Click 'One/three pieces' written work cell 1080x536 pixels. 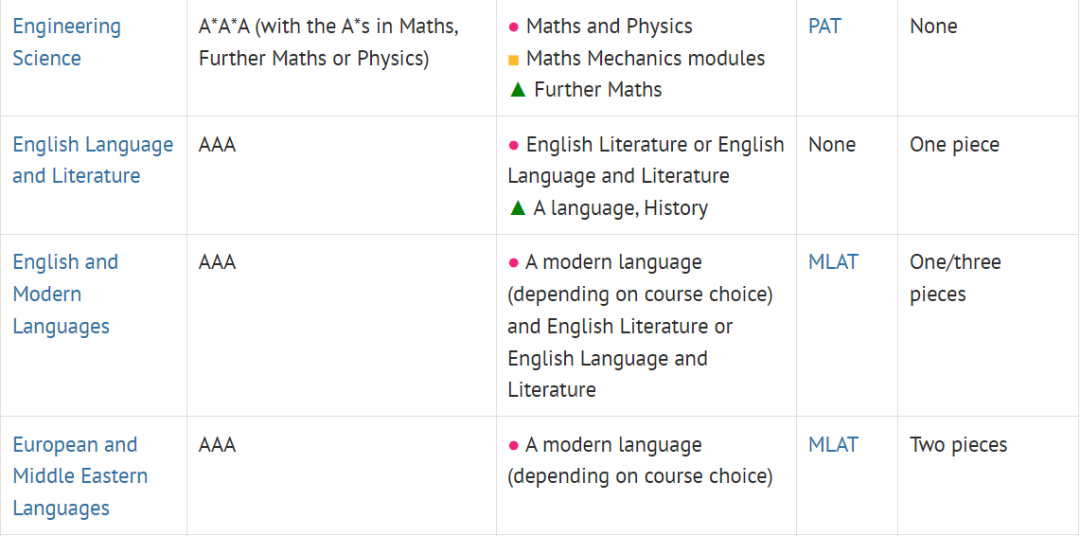955,278
